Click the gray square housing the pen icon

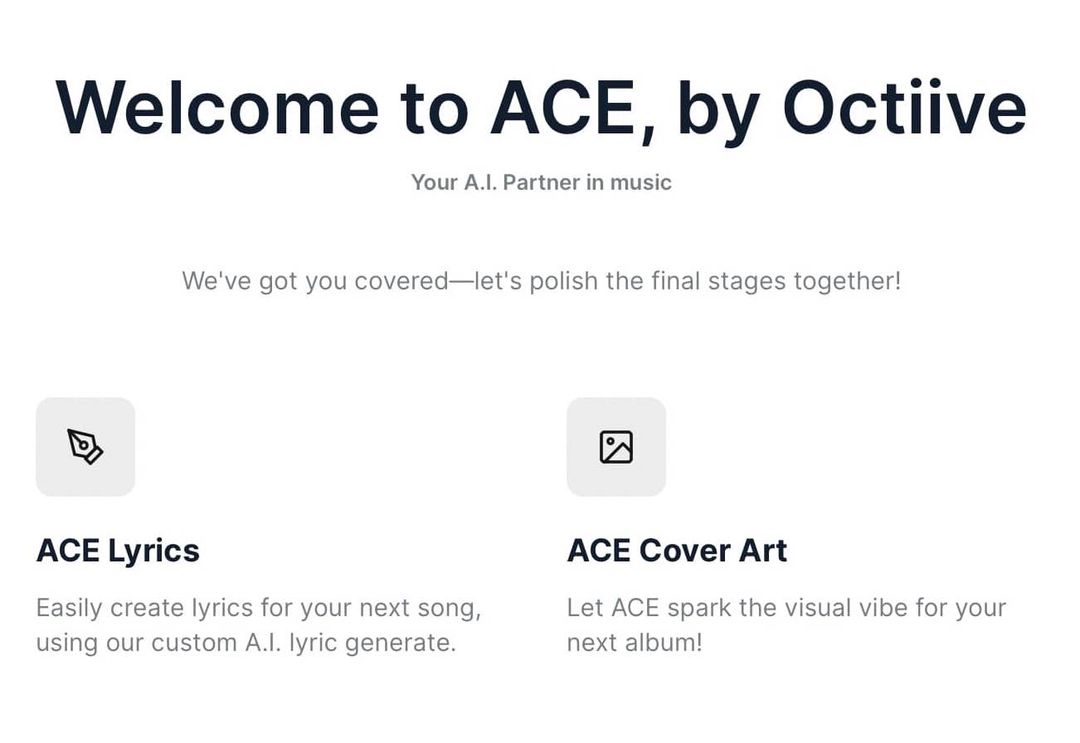(x=85, y=447)
